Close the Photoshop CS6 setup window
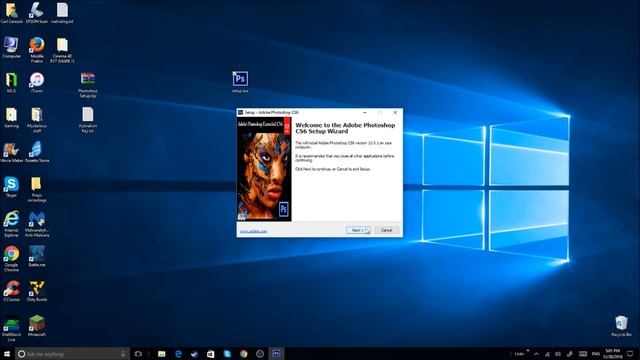 click(395, 112)
